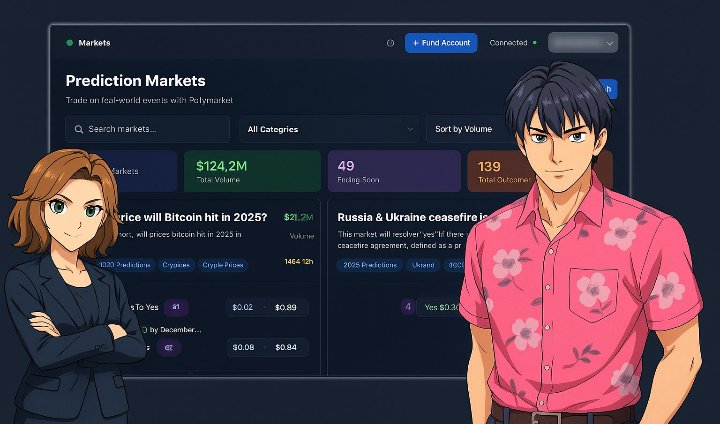Select the 49 Ending Soon card

click(x=394, y=171)
